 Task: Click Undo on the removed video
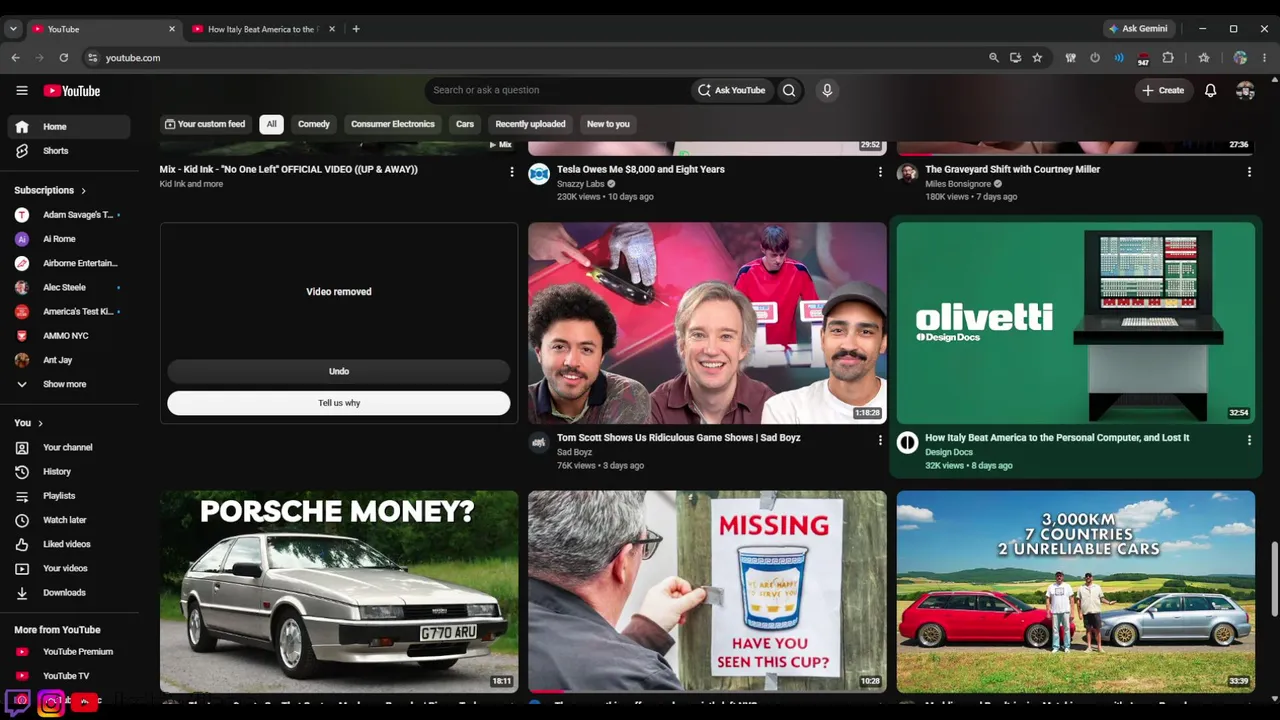click(x=339, y=371)
